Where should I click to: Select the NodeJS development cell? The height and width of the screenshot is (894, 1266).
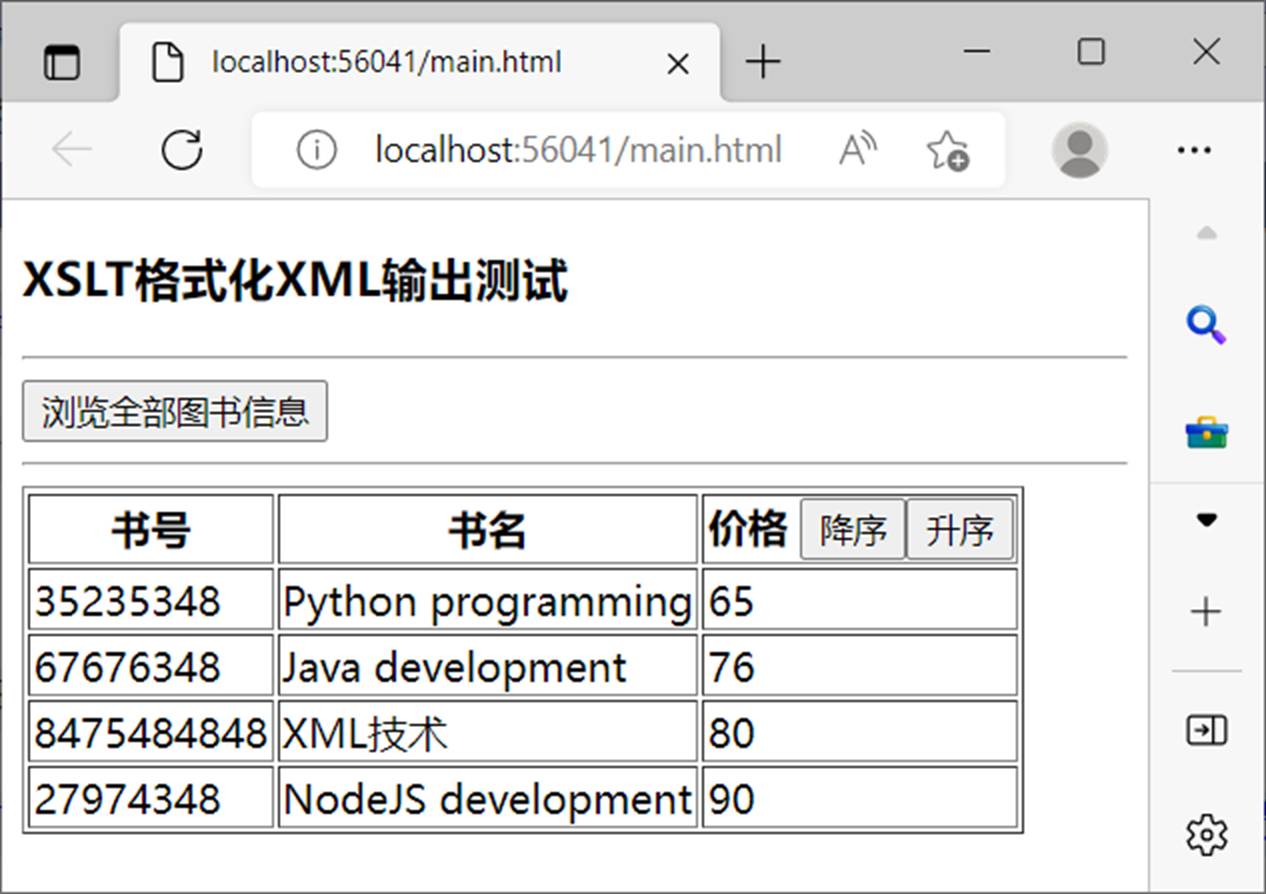point(487,798)
